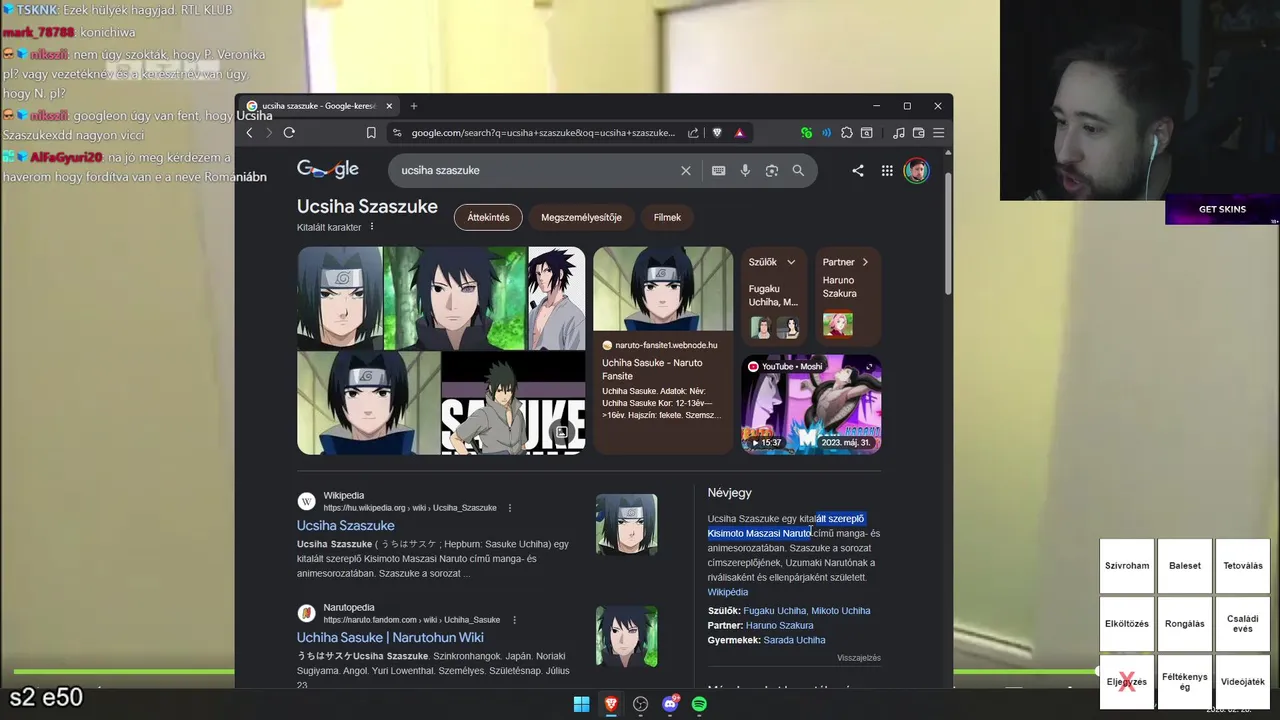
Task: Switch to the ucsiha szaszuke browser tab
Action: tap(320, 106)
